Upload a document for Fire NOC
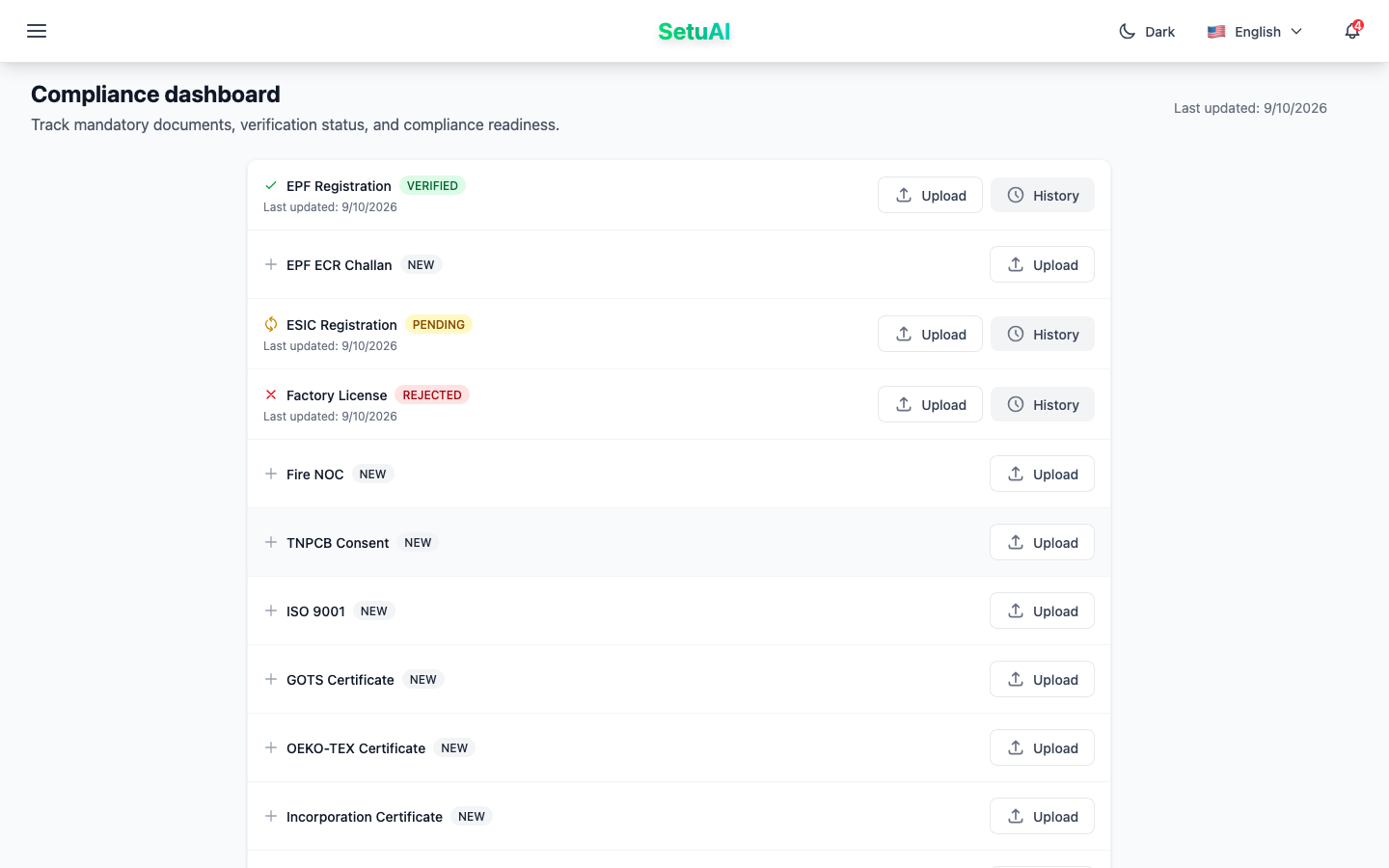 pos(1042,474)
